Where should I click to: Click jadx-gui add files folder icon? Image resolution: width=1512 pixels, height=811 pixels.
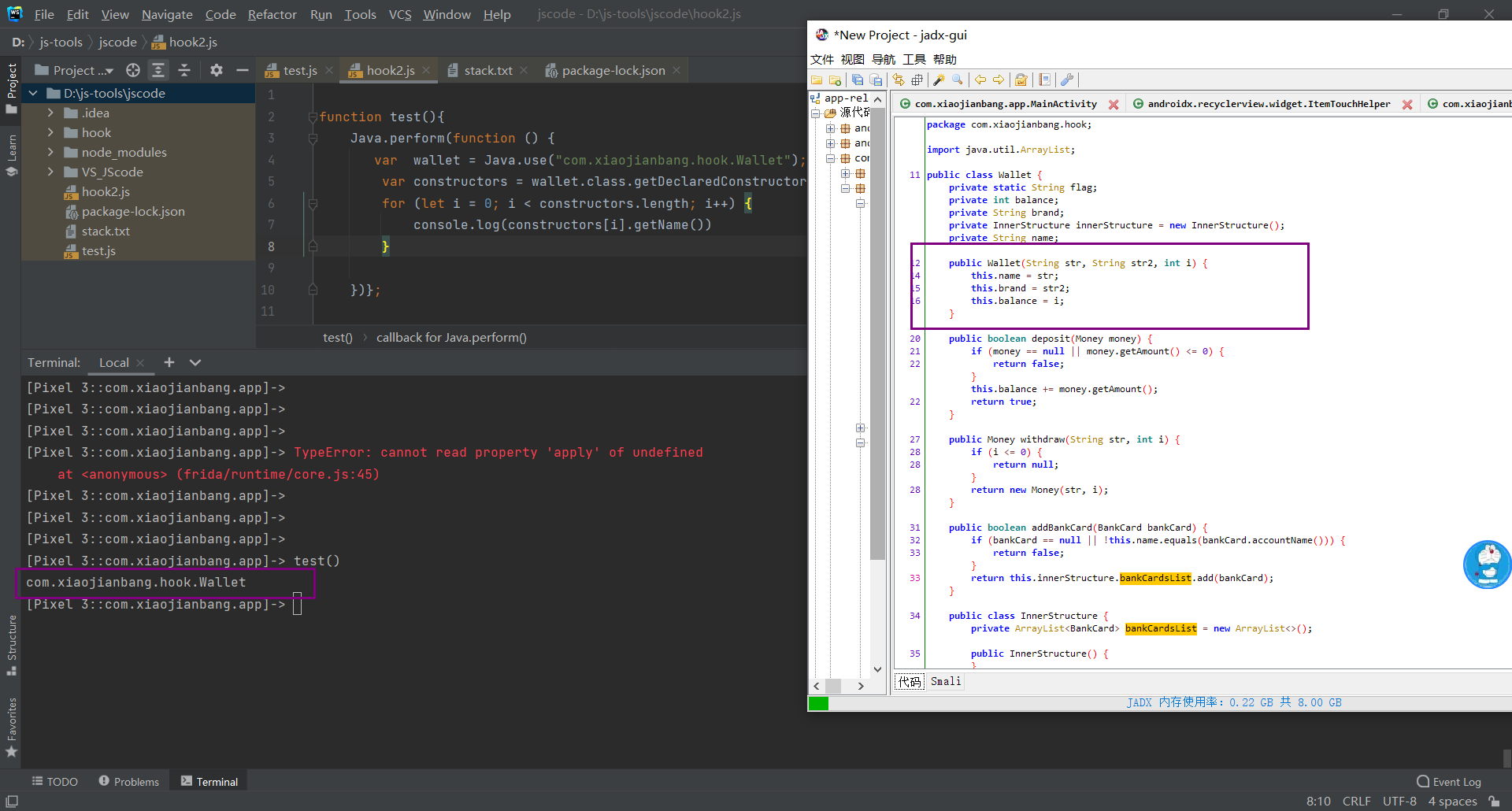click(835, 80)
